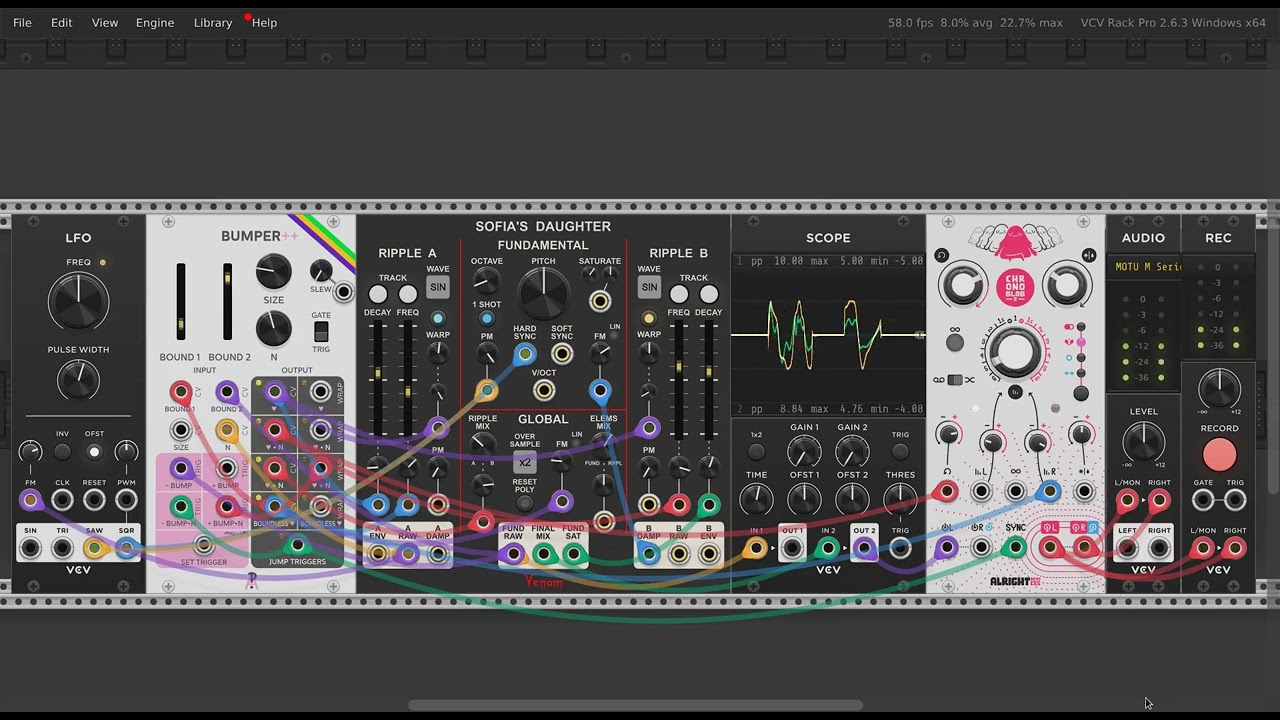
Task: Toggle Ripple B TRACK DECAY button
Action: [709, 294]
